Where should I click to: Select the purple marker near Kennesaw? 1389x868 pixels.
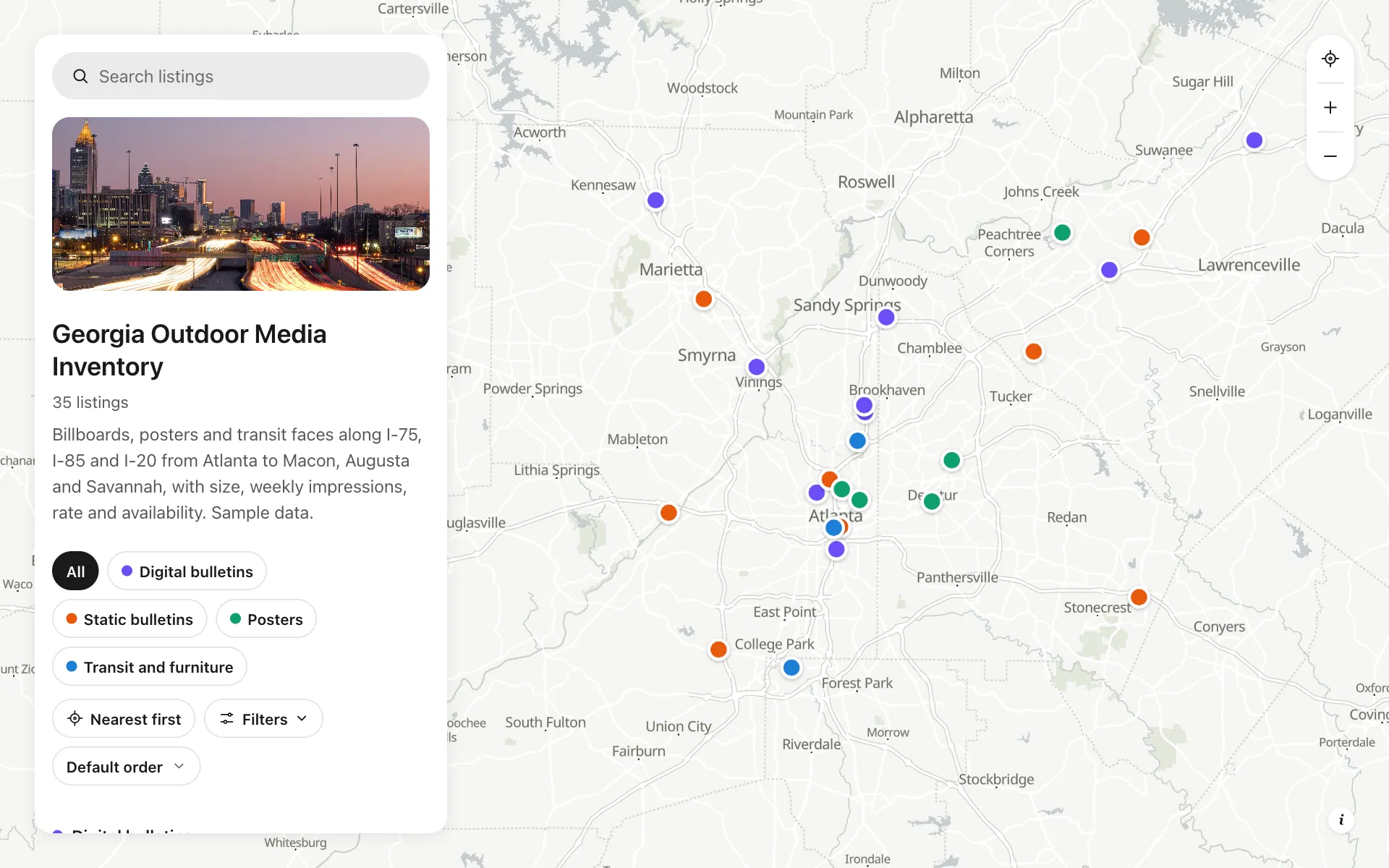pyautogui.click(x=655, y=200)
